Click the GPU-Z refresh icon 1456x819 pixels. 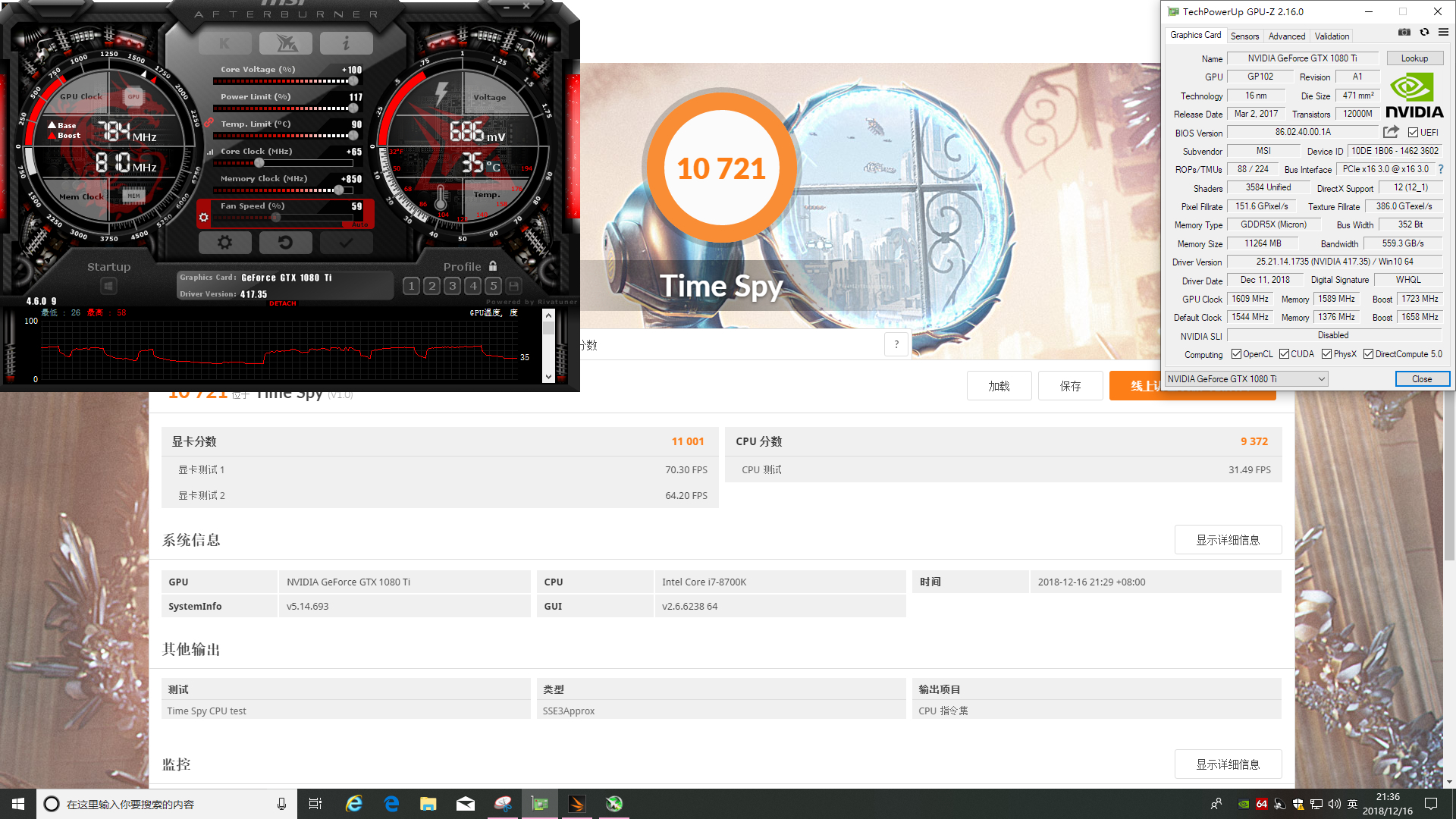pos(1424,33)
